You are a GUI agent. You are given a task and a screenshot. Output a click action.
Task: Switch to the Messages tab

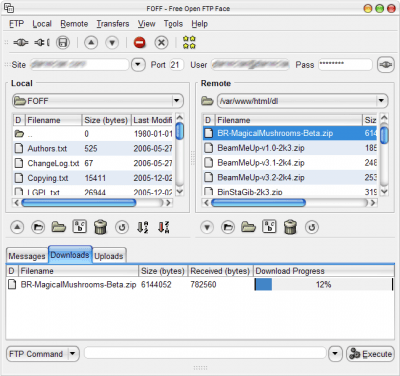[x=27, y=256]
